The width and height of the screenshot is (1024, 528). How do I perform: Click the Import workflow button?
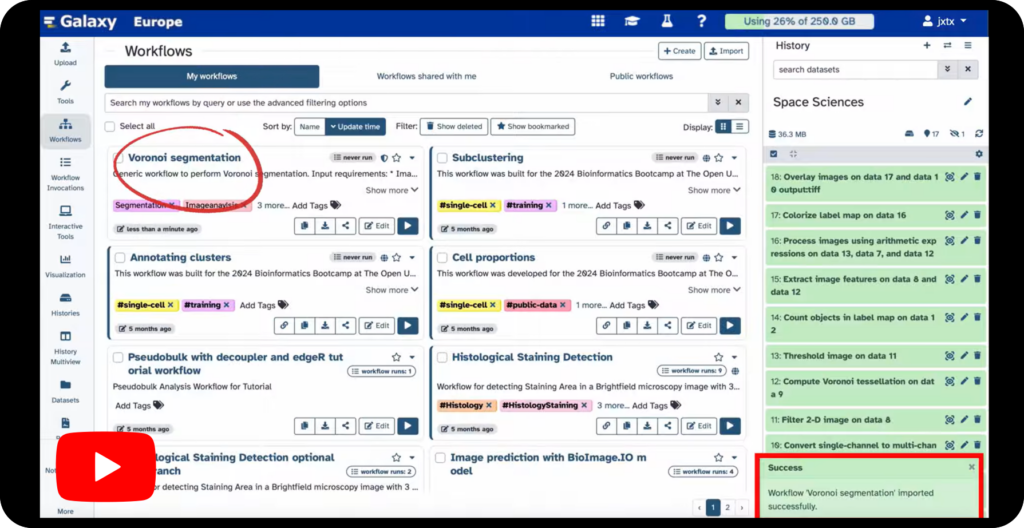click(726, 51)
